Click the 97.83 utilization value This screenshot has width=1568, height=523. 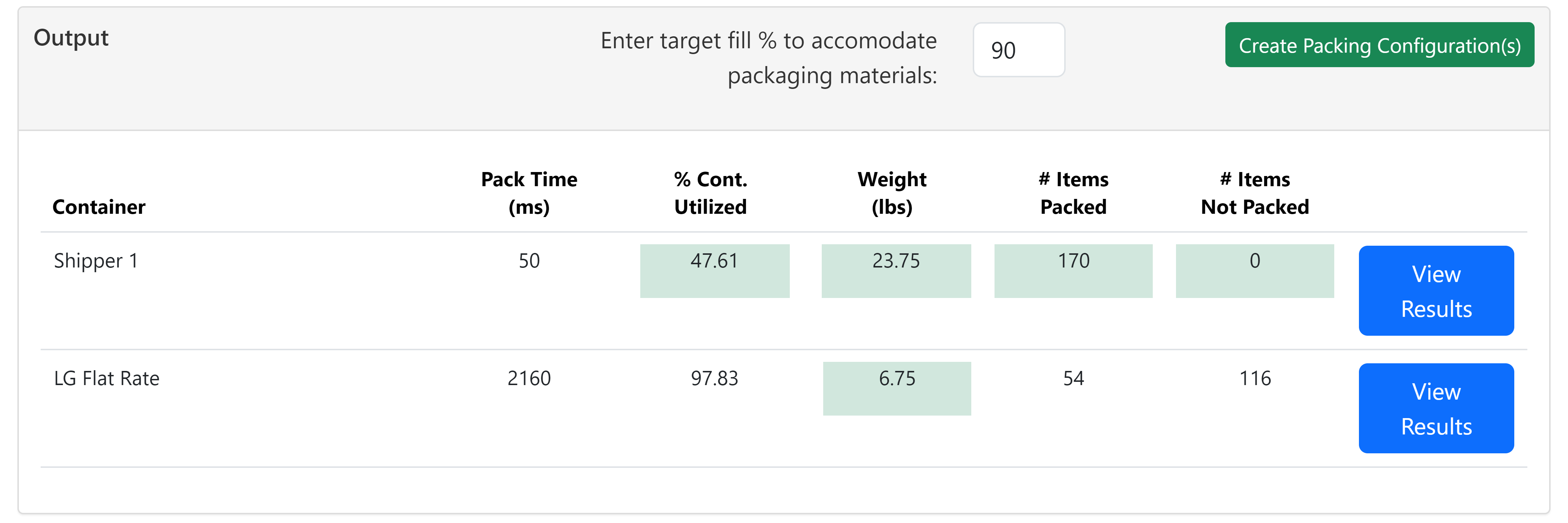pyautogui.click(x=714, y=378)
